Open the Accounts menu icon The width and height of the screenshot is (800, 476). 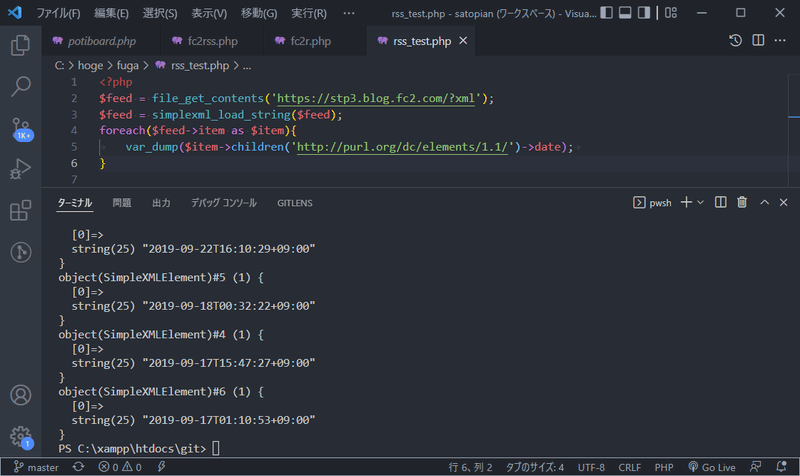pos(20,395)
